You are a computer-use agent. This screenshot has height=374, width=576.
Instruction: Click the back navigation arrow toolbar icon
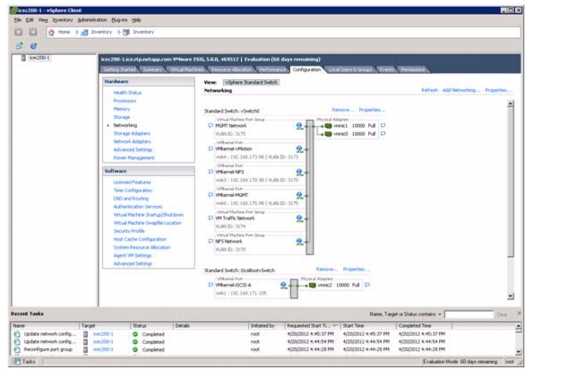point(18,32)
